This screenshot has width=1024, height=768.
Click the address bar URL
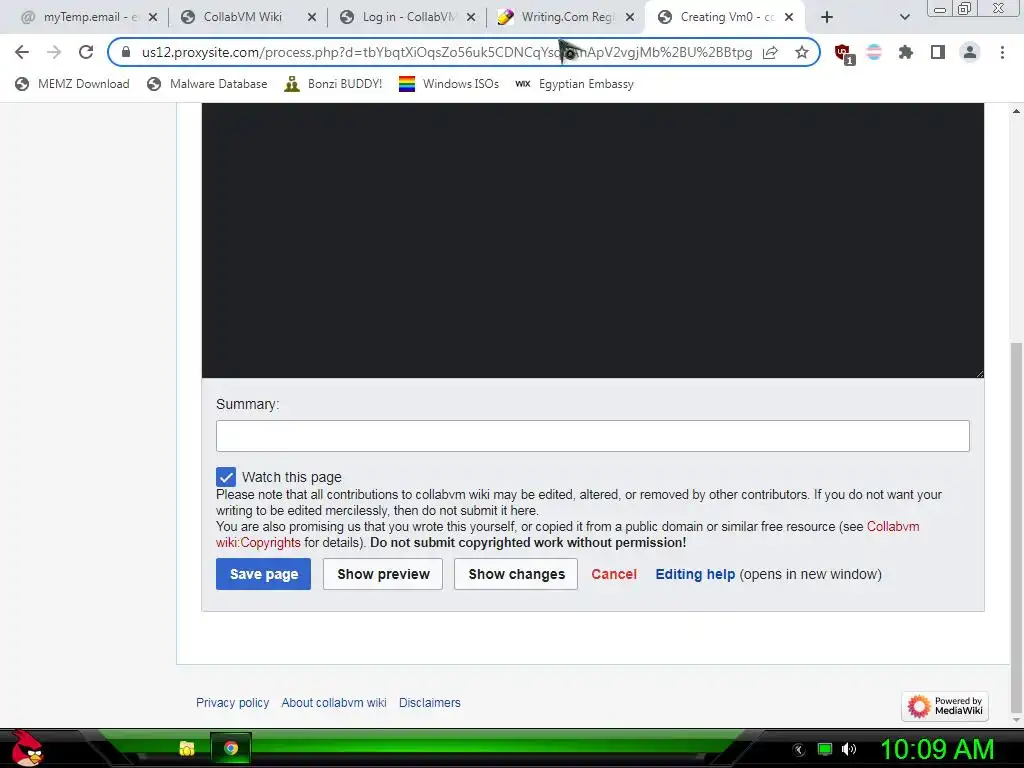(x=447, y=52)
